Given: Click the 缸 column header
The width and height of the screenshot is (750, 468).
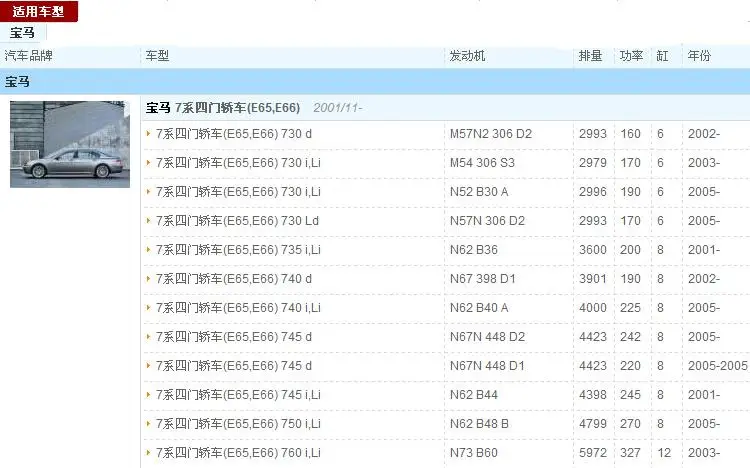Looking at the screenshot, I should tap(662, 56).
